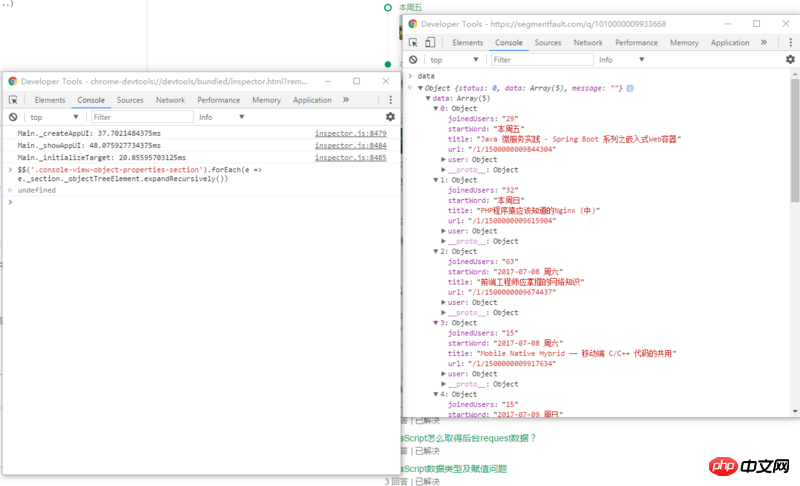
Task: Clear console icon in left DevTools window
Action: coord(13,117)
